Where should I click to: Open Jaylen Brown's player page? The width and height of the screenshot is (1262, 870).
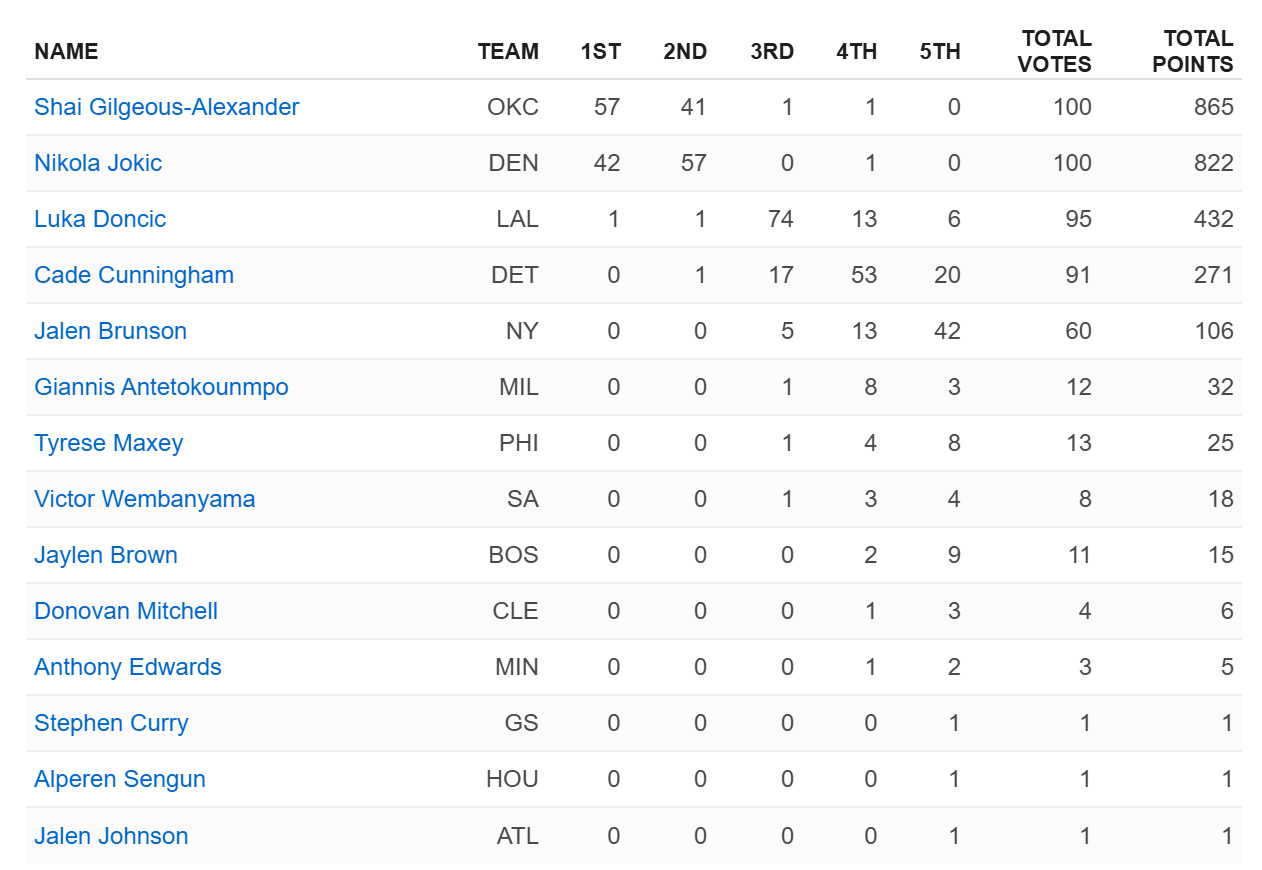point(105,555)
